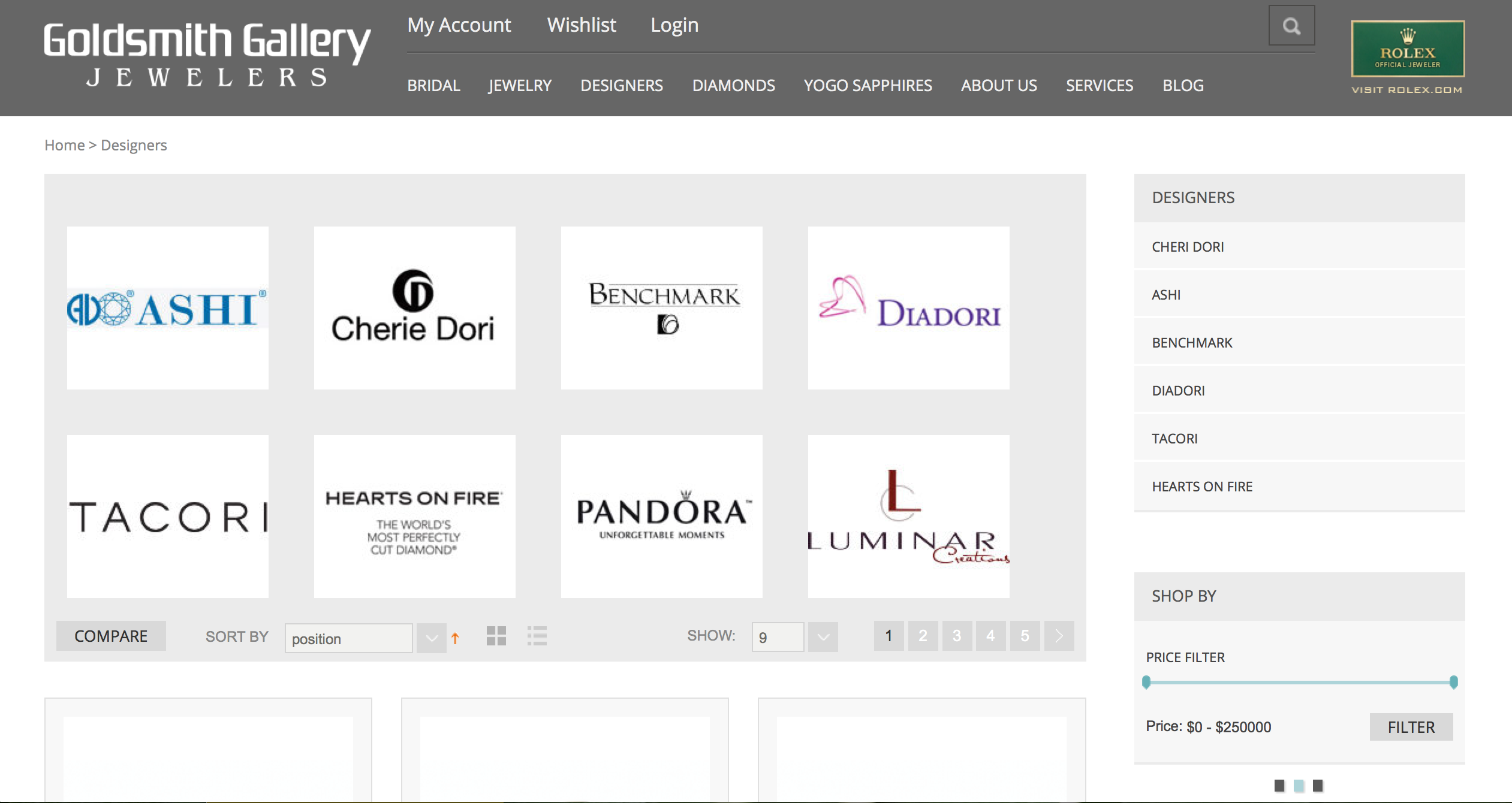Visit the Rolex official jeweler badge
The image size is (1512, 803).
(1408, 49)
